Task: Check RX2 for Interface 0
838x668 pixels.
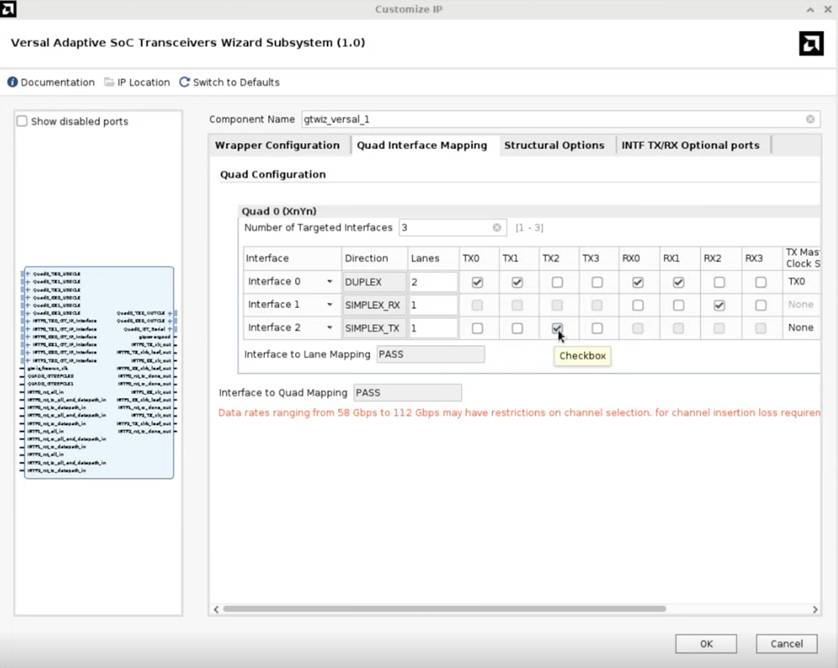Action: pos(719,282)
